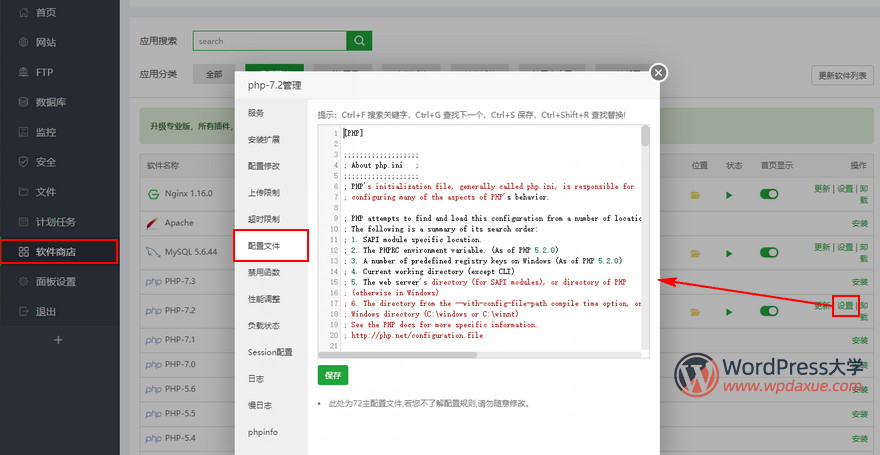880x455 pixels.
Task: Open the 负载状态 tab
Action: point(271,325)
